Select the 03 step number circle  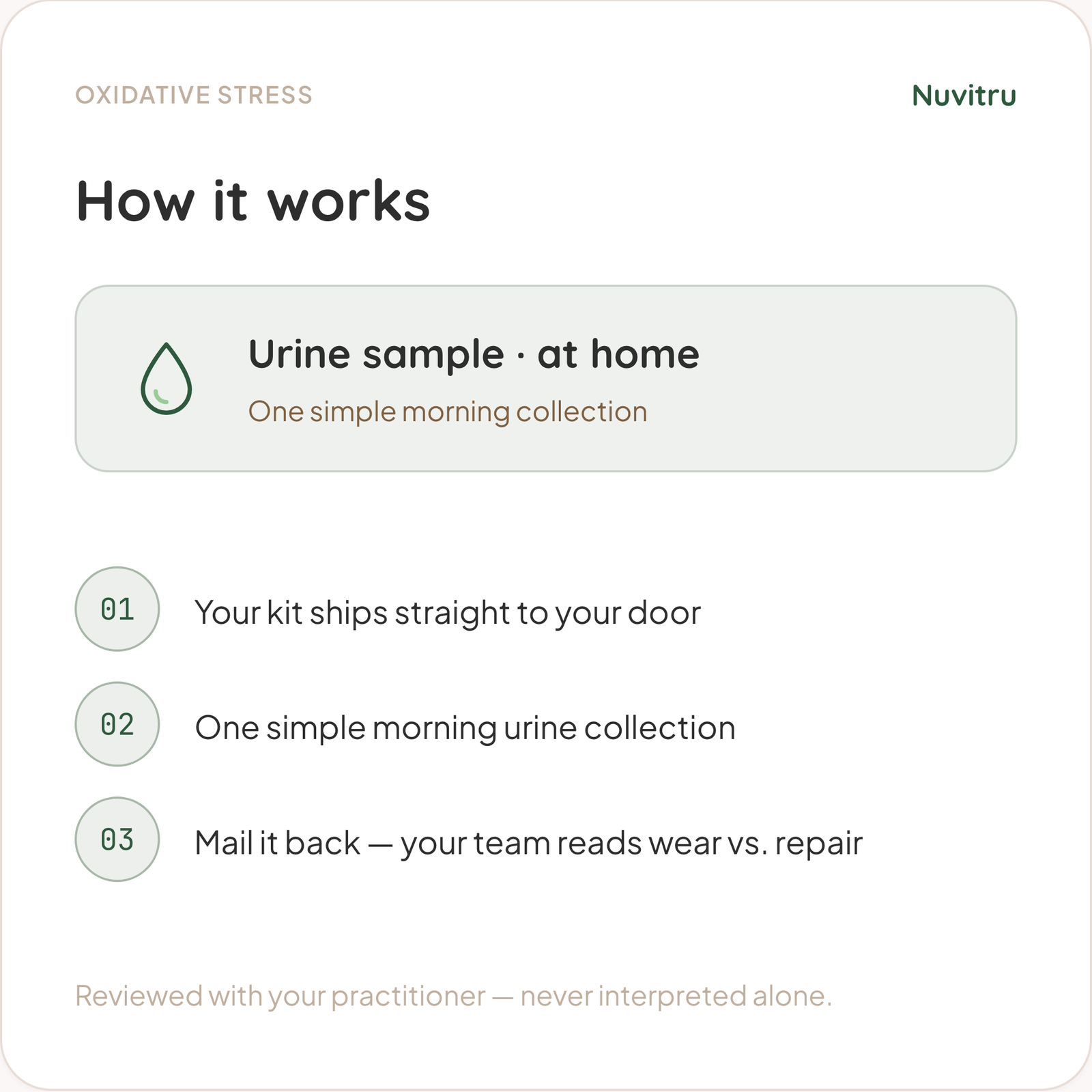click(117, 839)
